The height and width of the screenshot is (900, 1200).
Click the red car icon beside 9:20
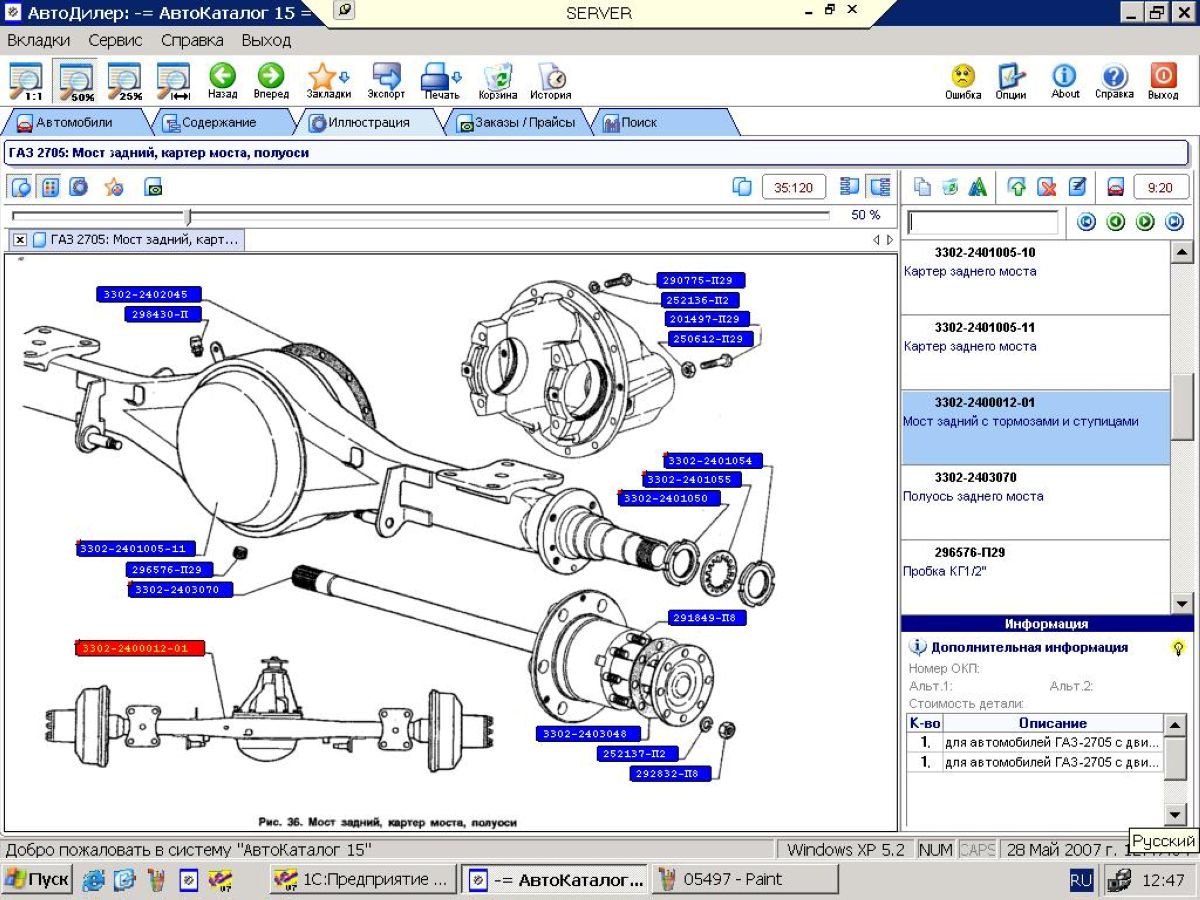click(x=1116, y=187)
